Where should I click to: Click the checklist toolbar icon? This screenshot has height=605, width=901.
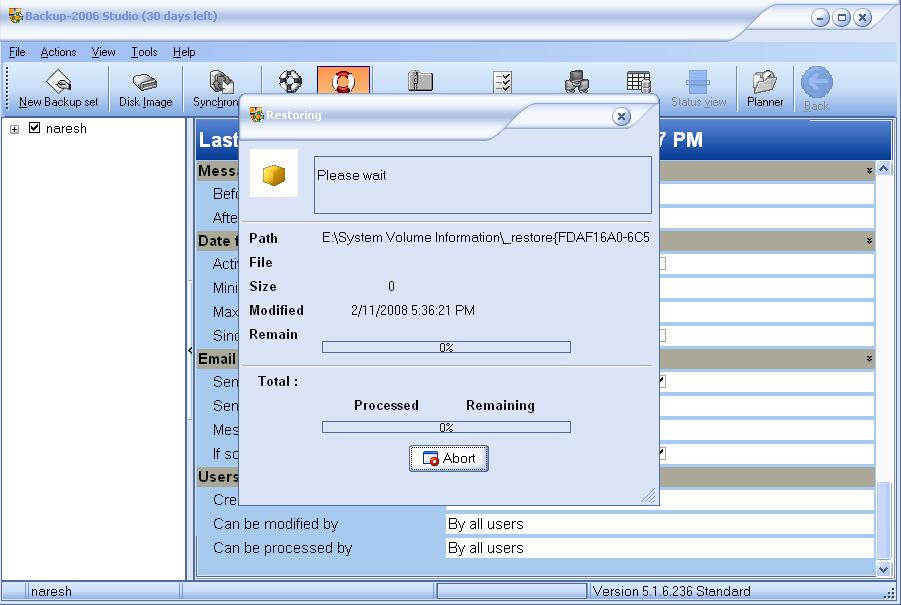pyautogui.click(x=503, y=82)
